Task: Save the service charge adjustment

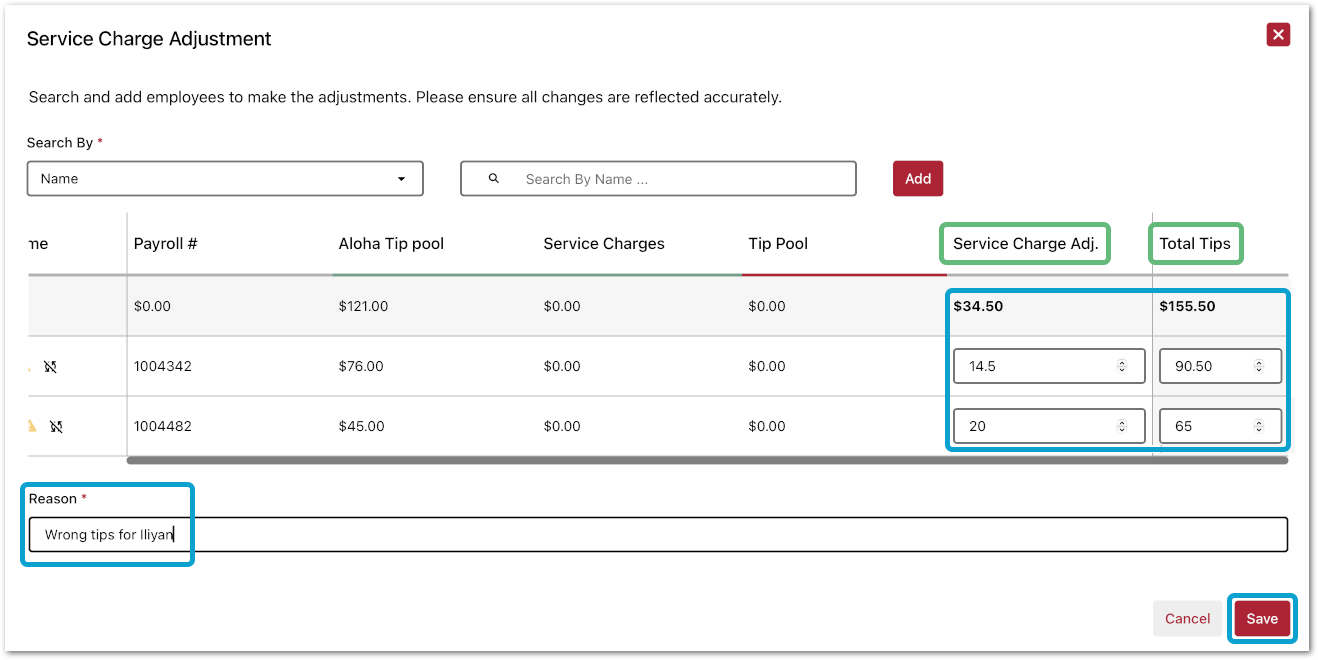Action: [x=1261, y=619]
